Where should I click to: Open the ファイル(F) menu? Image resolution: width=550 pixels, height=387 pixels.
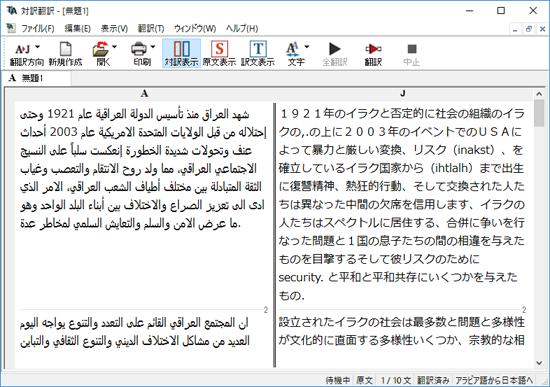(38, 28)
